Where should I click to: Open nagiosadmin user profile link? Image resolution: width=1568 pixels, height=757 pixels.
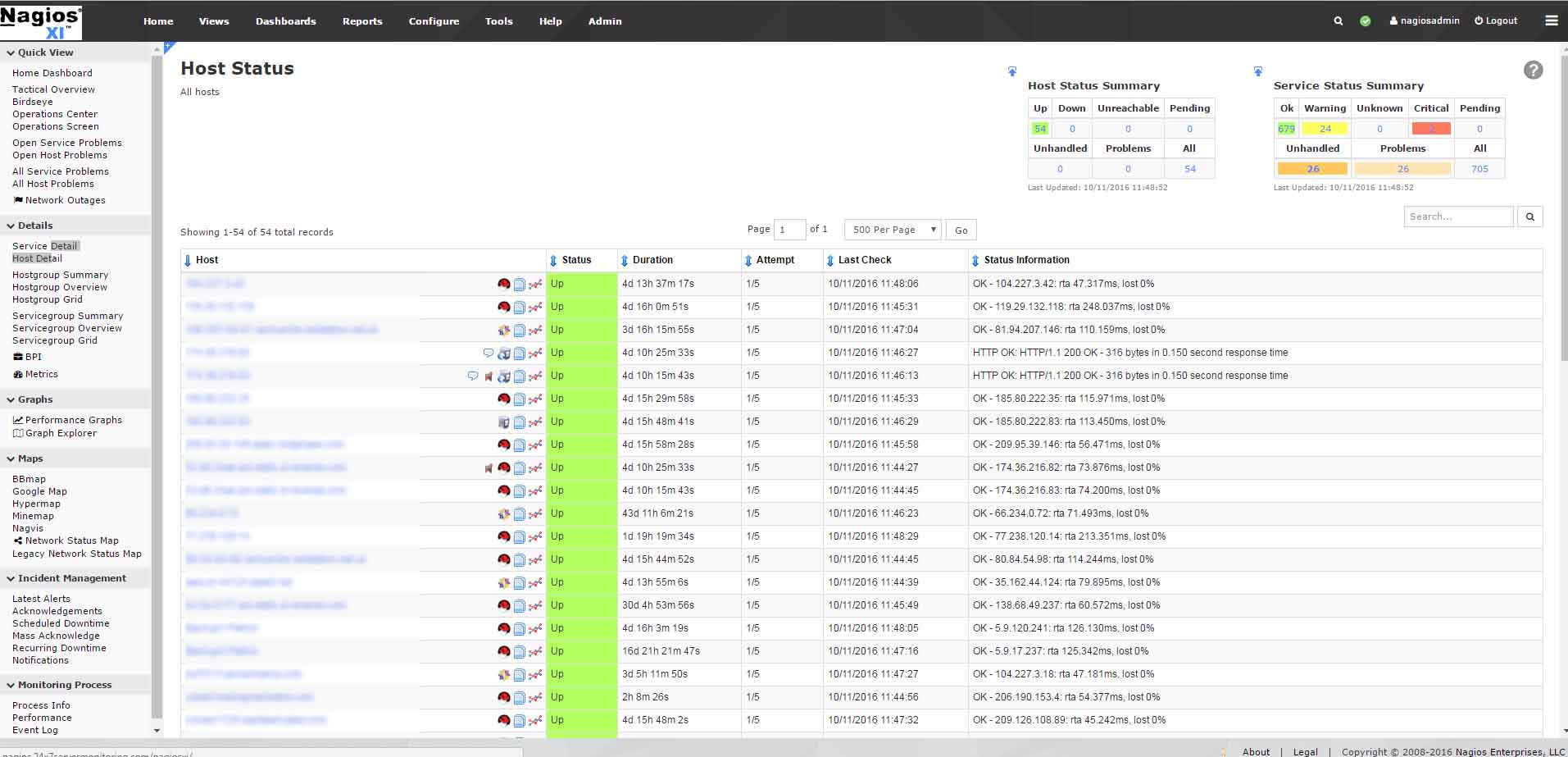(x=1425, y=21)
